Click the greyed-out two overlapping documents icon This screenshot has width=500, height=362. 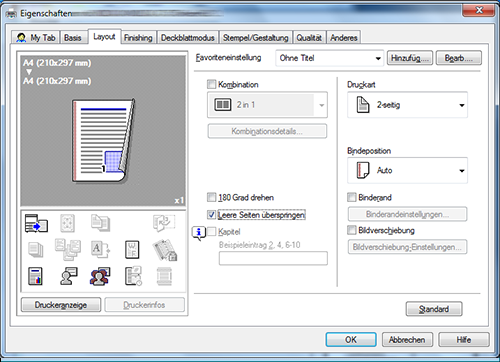(100, 223)
